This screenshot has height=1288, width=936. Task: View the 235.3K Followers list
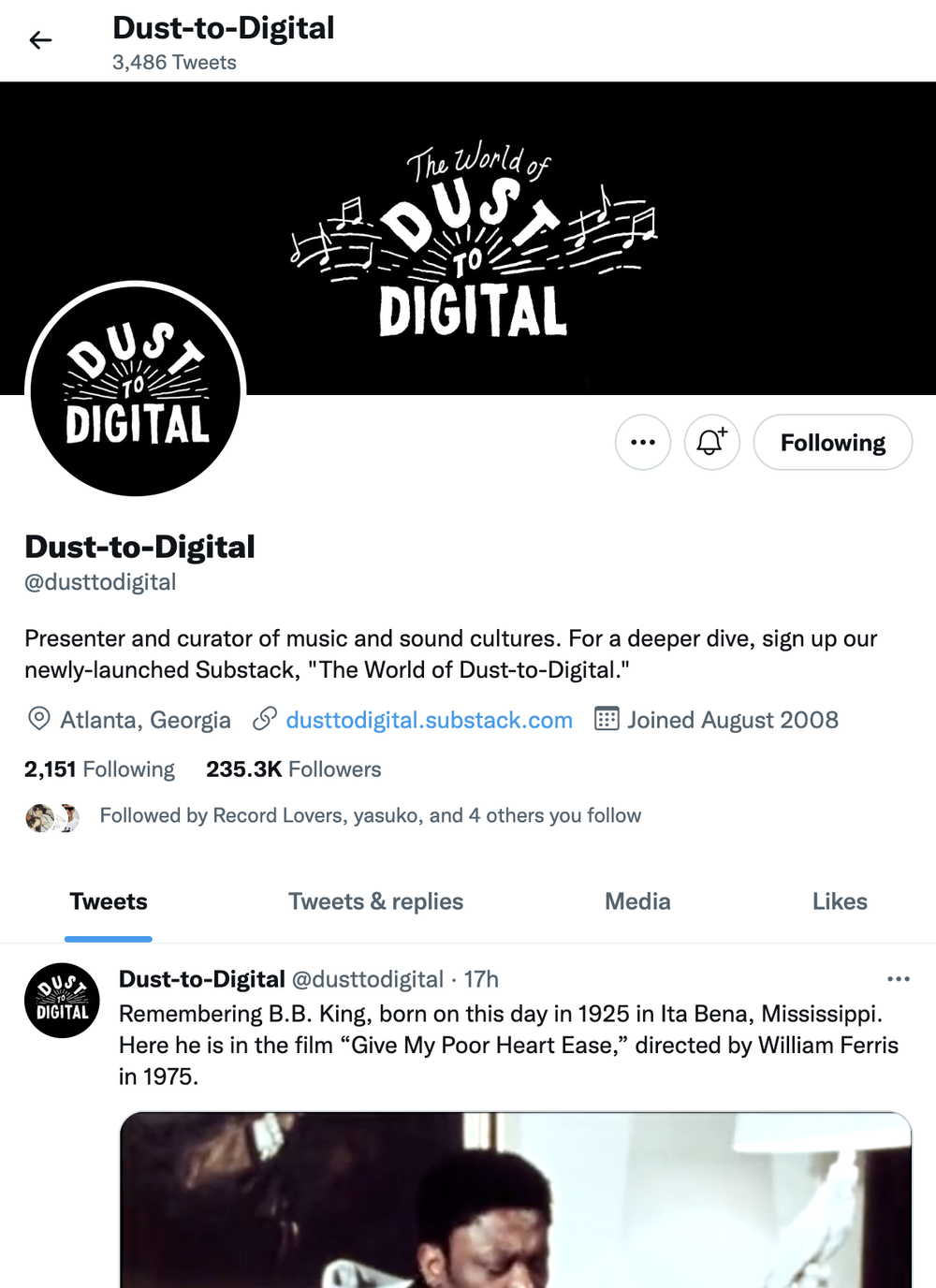click(294, 769)
